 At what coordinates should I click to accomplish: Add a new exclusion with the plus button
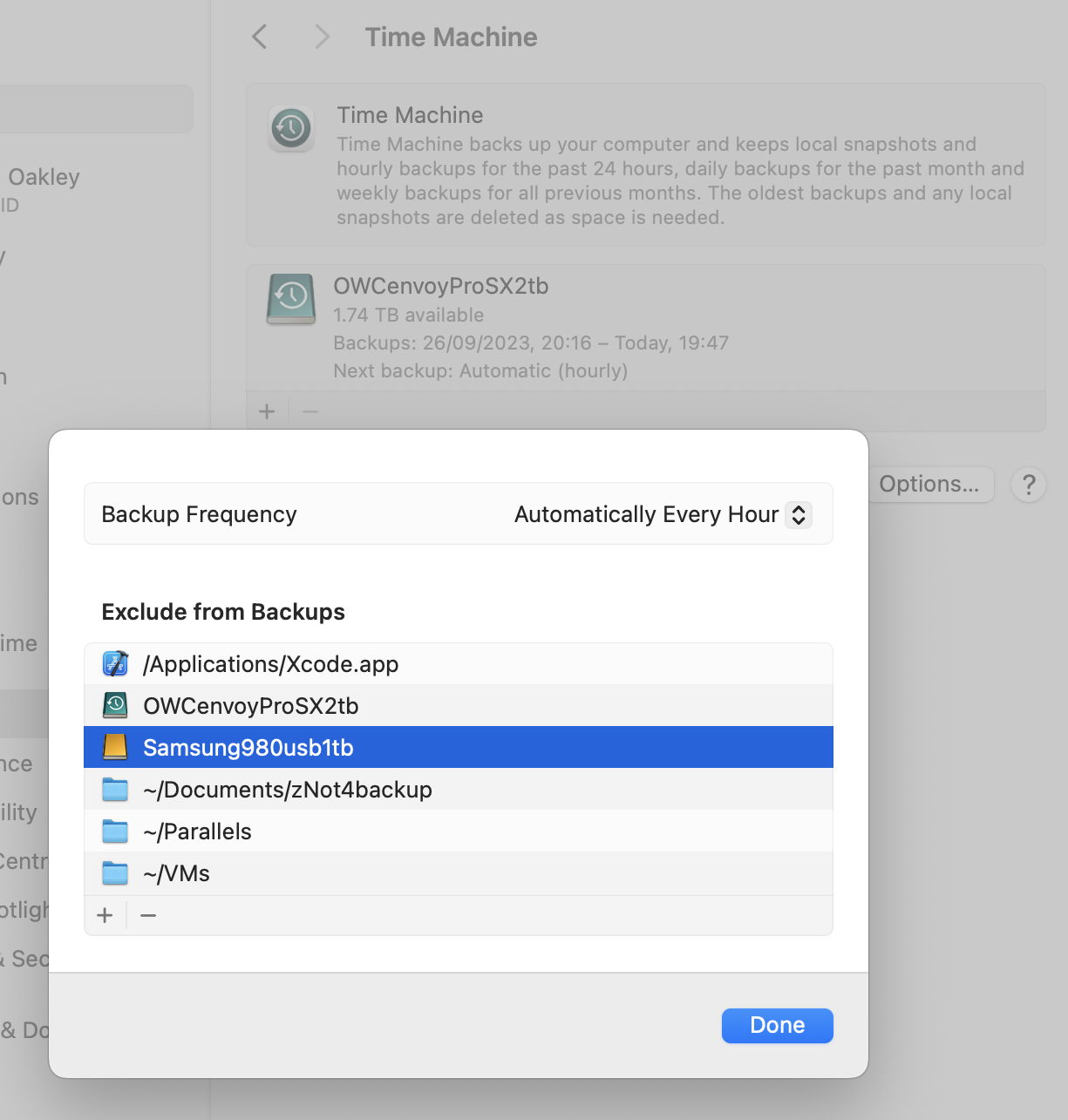click(x=105, y=915)
